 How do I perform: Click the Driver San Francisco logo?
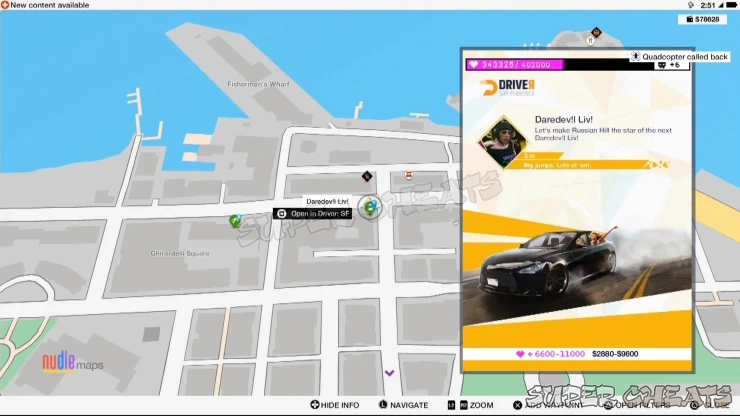[507, 87]
